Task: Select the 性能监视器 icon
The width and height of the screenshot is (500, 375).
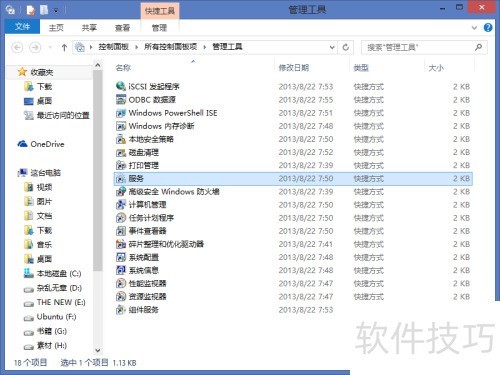Action: point(120,283)
